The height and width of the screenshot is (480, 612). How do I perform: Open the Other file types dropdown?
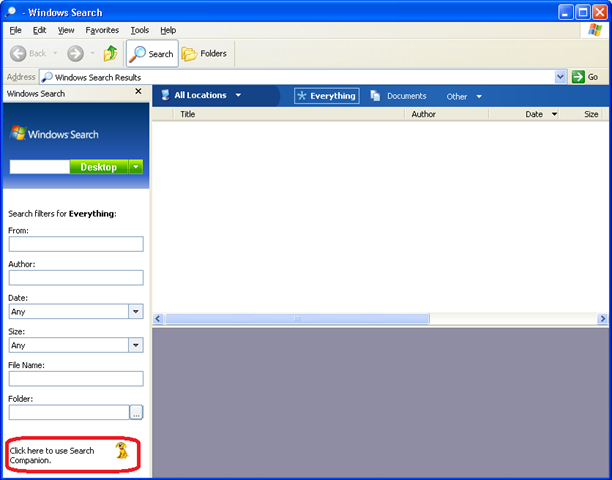[464, 97]
